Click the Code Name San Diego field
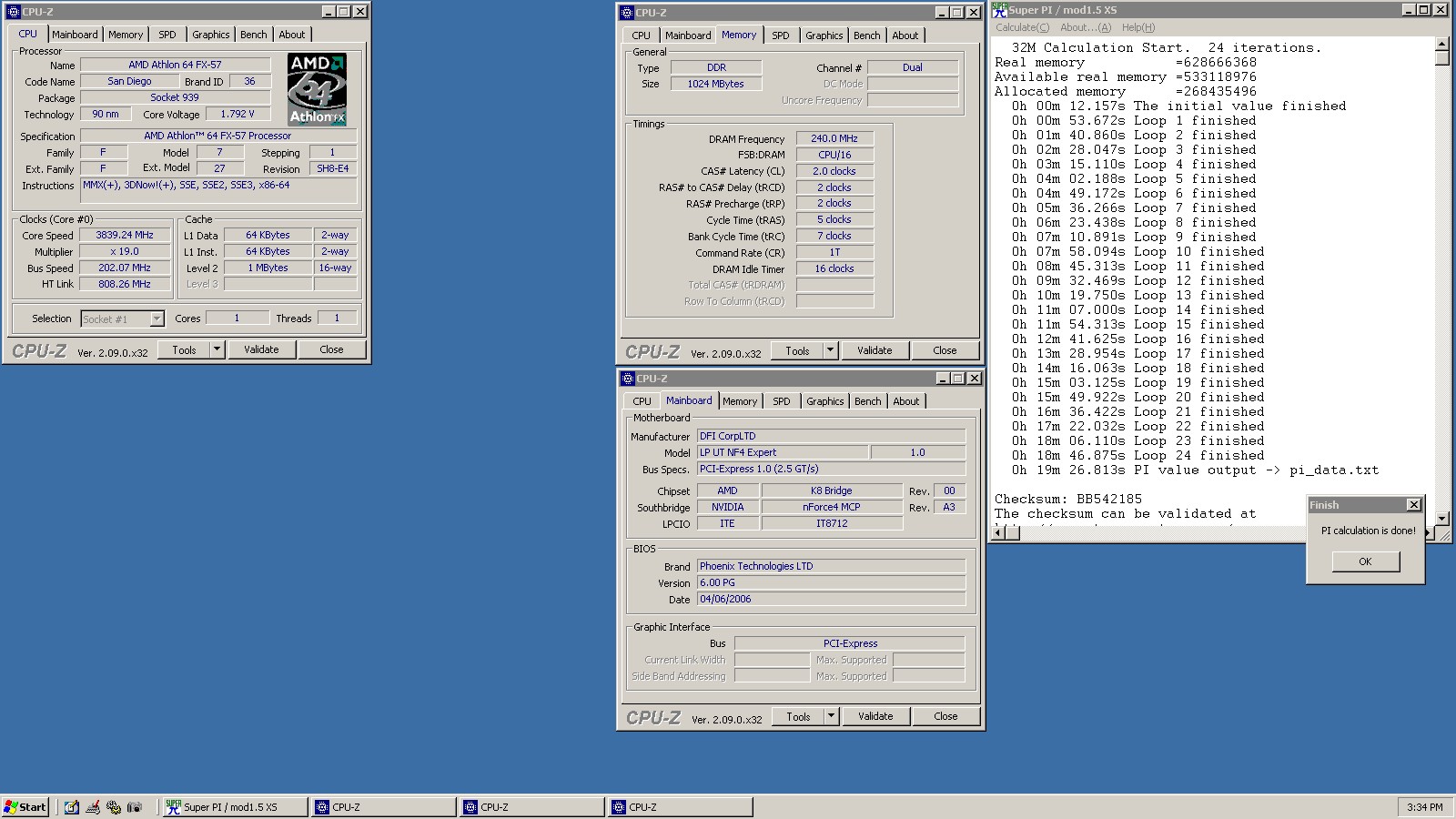 tap(129, 81)
